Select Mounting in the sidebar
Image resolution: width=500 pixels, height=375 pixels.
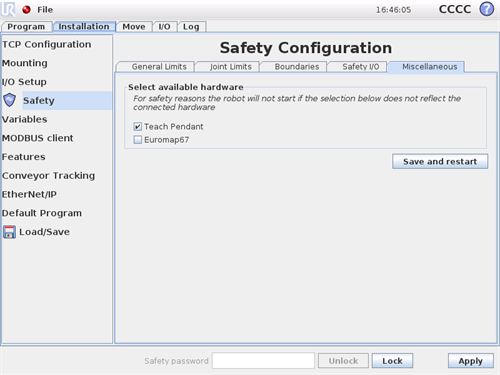[25, 63]
